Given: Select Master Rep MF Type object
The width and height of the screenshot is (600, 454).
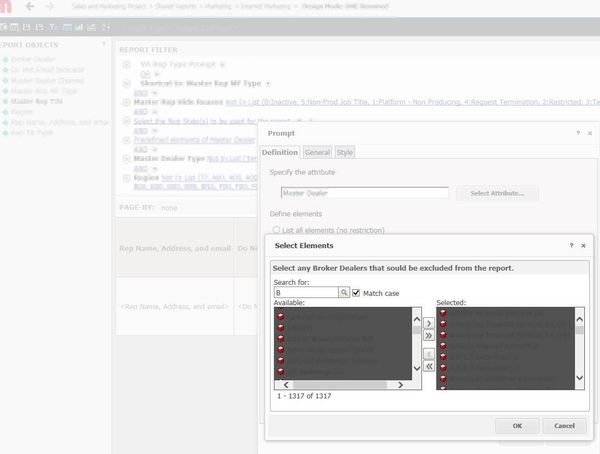Looking at the screenshot, I should pyautogui.click(x=40, y=91).
